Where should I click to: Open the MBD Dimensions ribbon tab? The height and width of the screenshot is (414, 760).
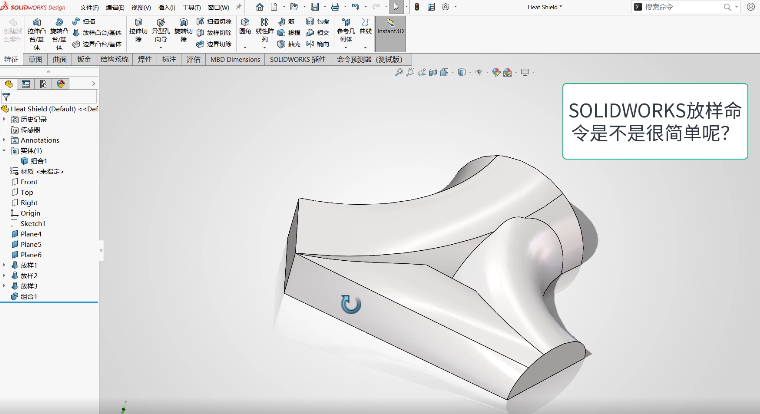coord(235,59)
